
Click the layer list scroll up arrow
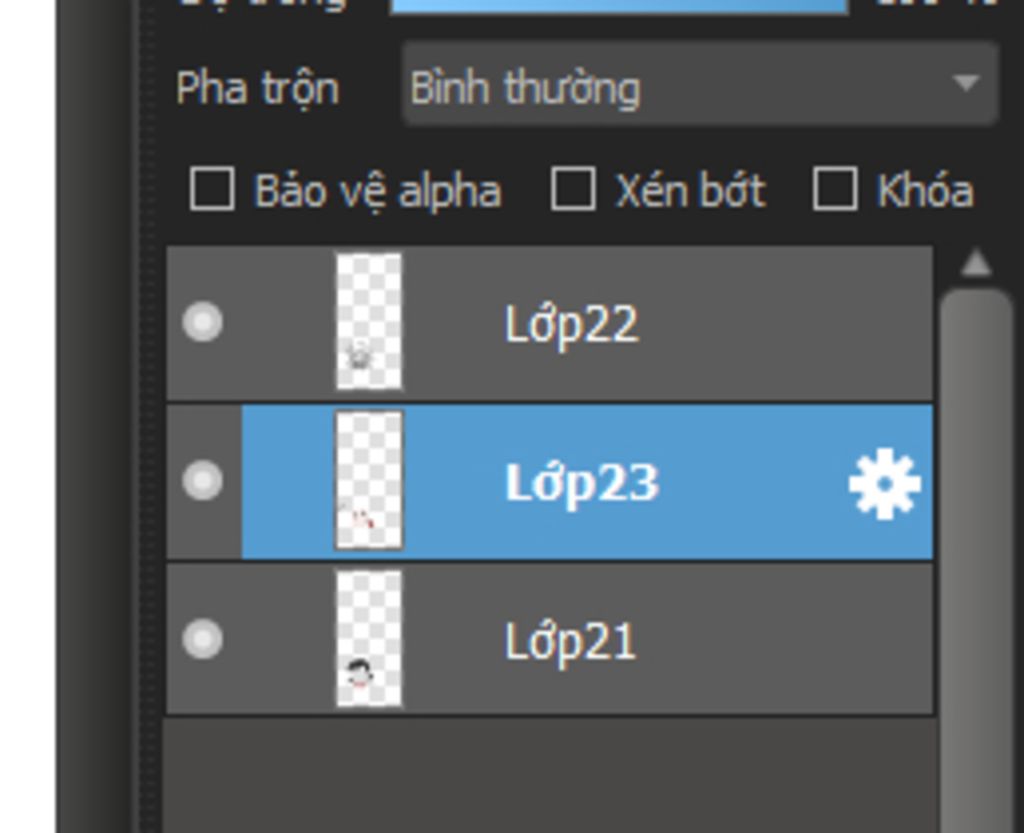(975, 264)
